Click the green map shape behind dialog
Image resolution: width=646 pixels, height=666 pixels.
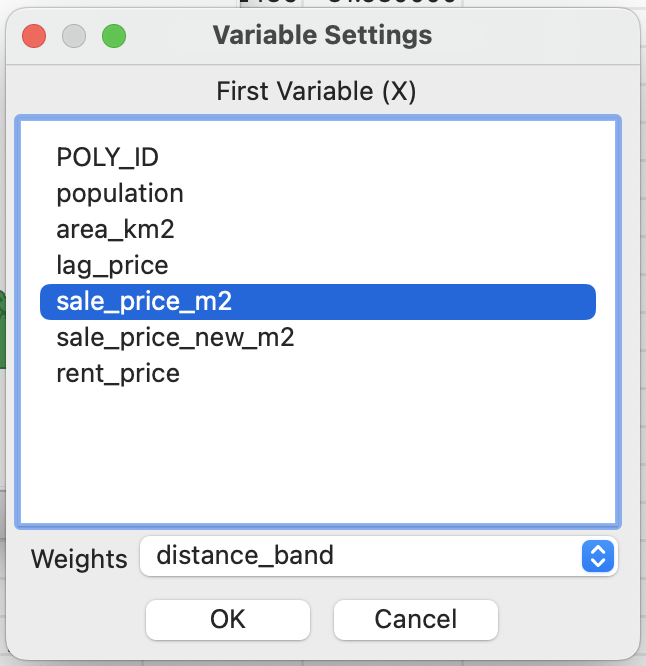tap(2, 329)
